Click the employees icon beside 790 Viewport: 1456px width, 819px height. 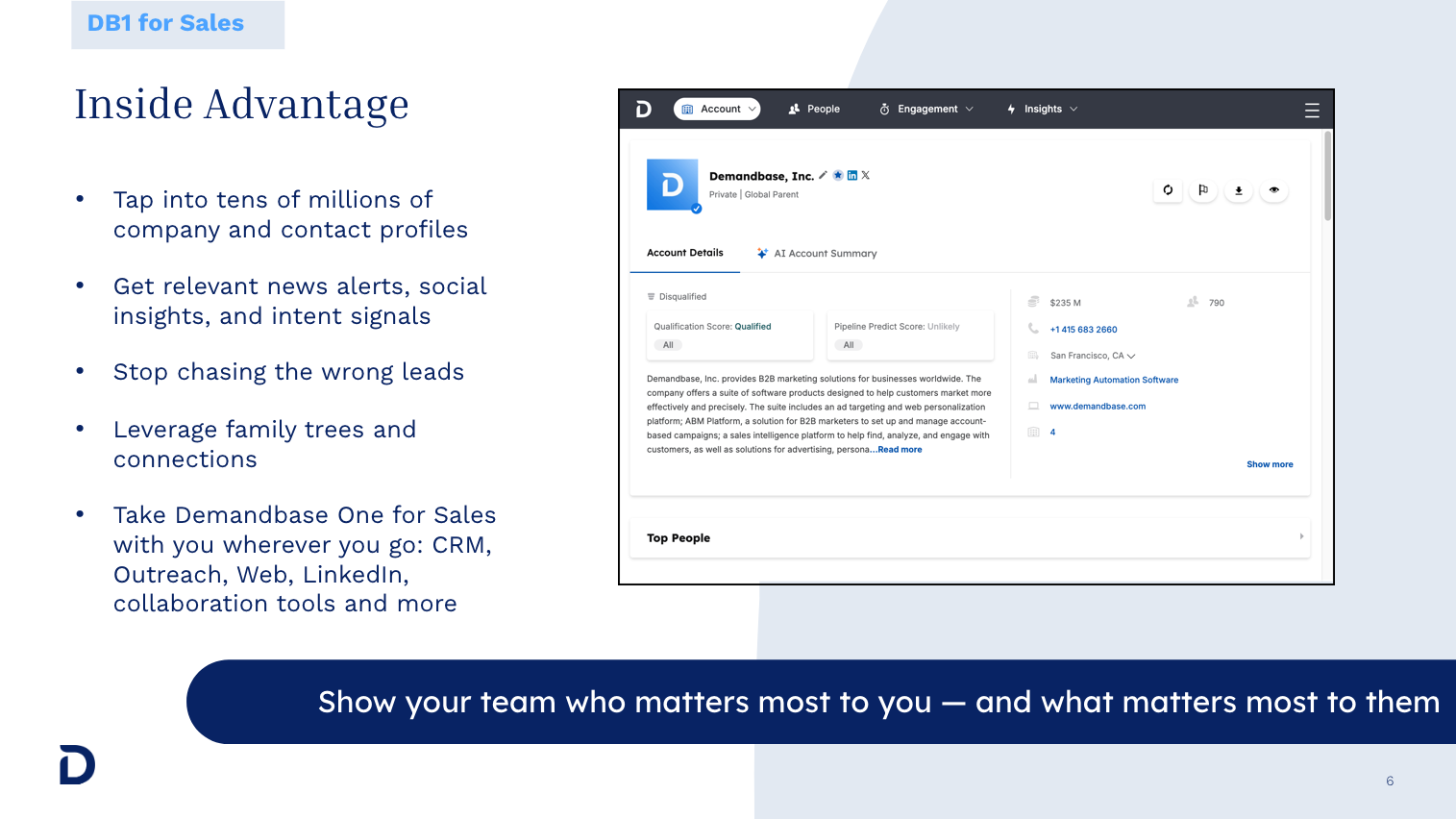point(1193,302)
